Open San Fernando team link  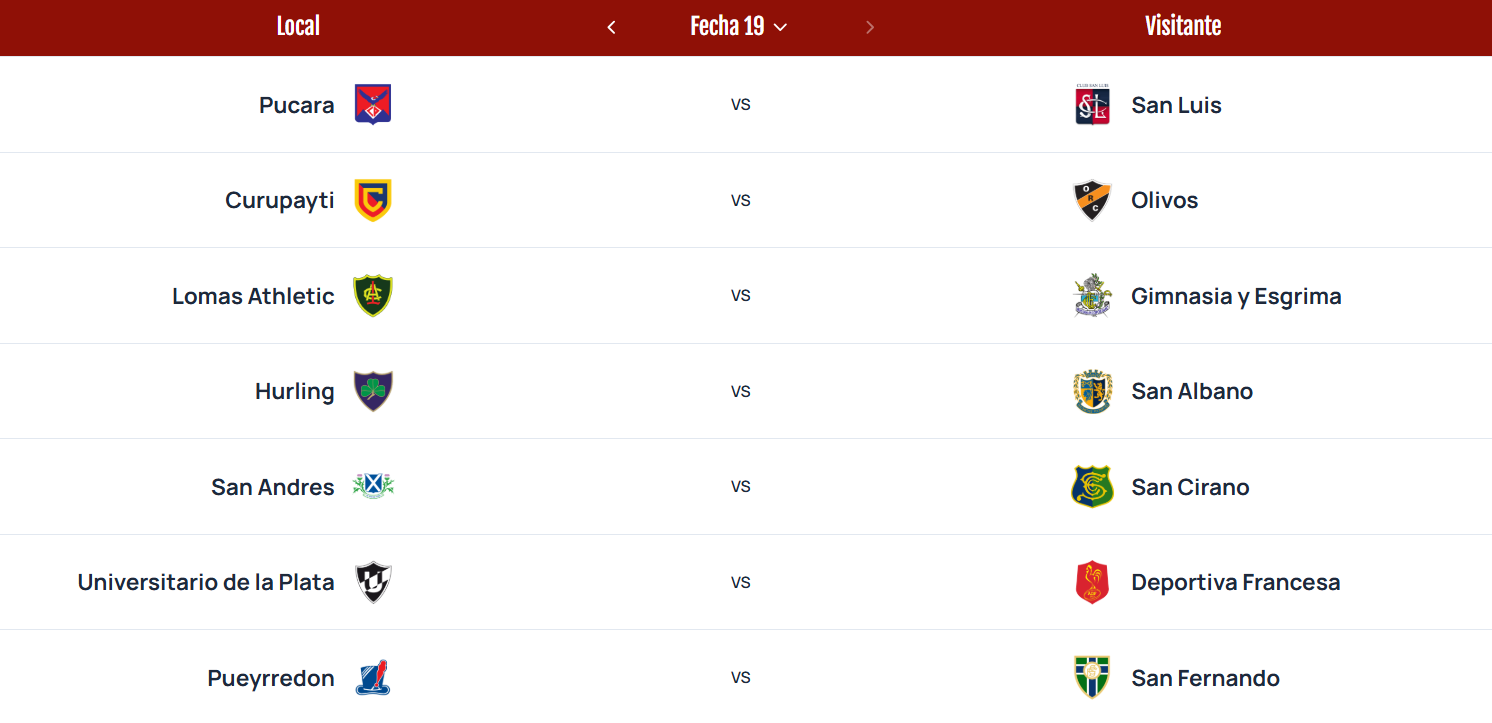[1205, 678]
